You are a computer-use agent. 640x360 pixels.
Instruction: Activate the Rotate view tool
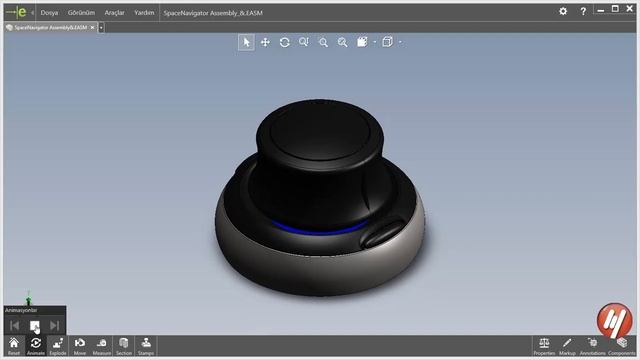(284, 42)
